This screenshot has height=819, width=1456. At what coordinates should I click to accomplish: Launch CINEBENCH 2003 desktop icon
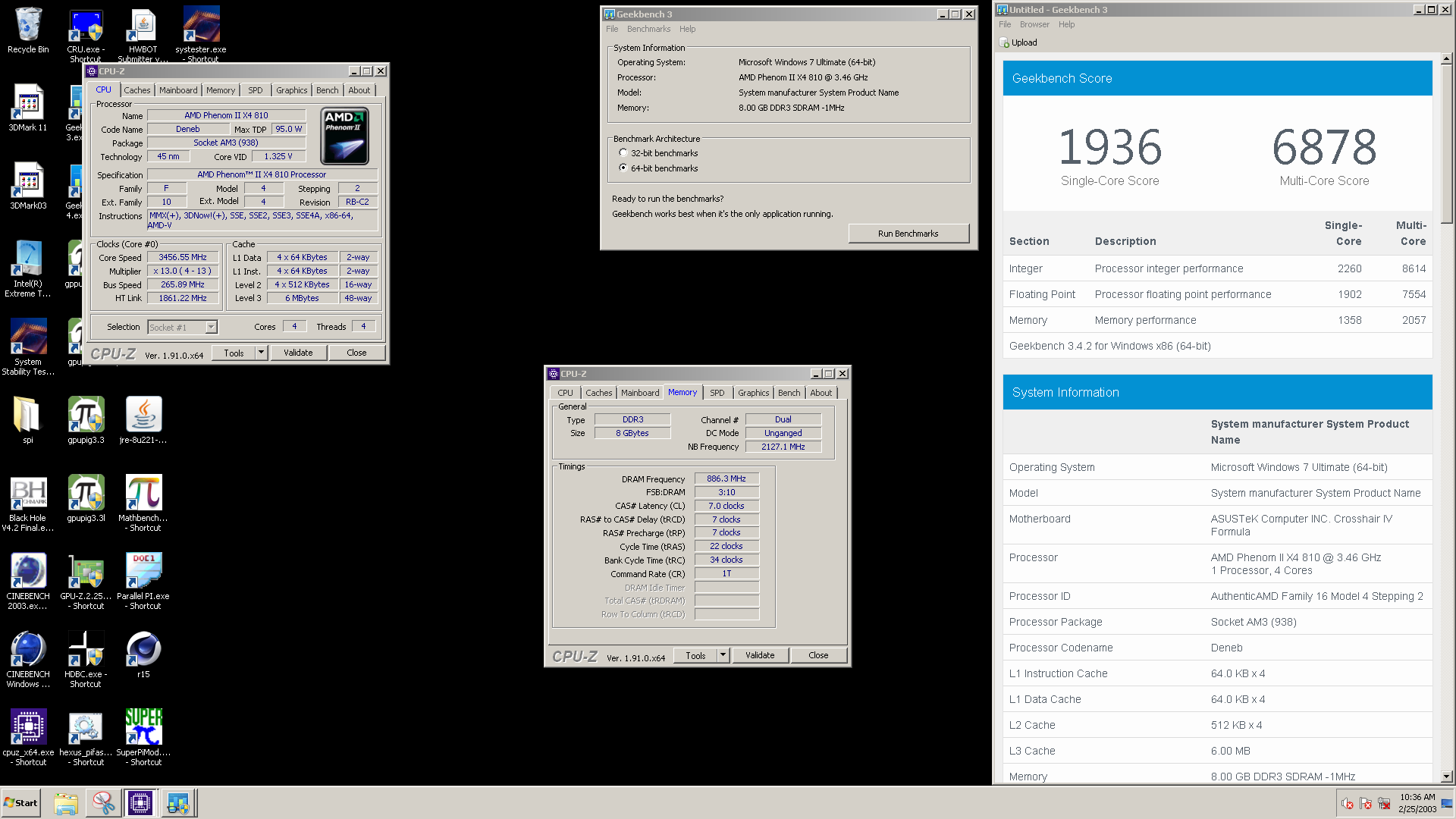point(28,581)
